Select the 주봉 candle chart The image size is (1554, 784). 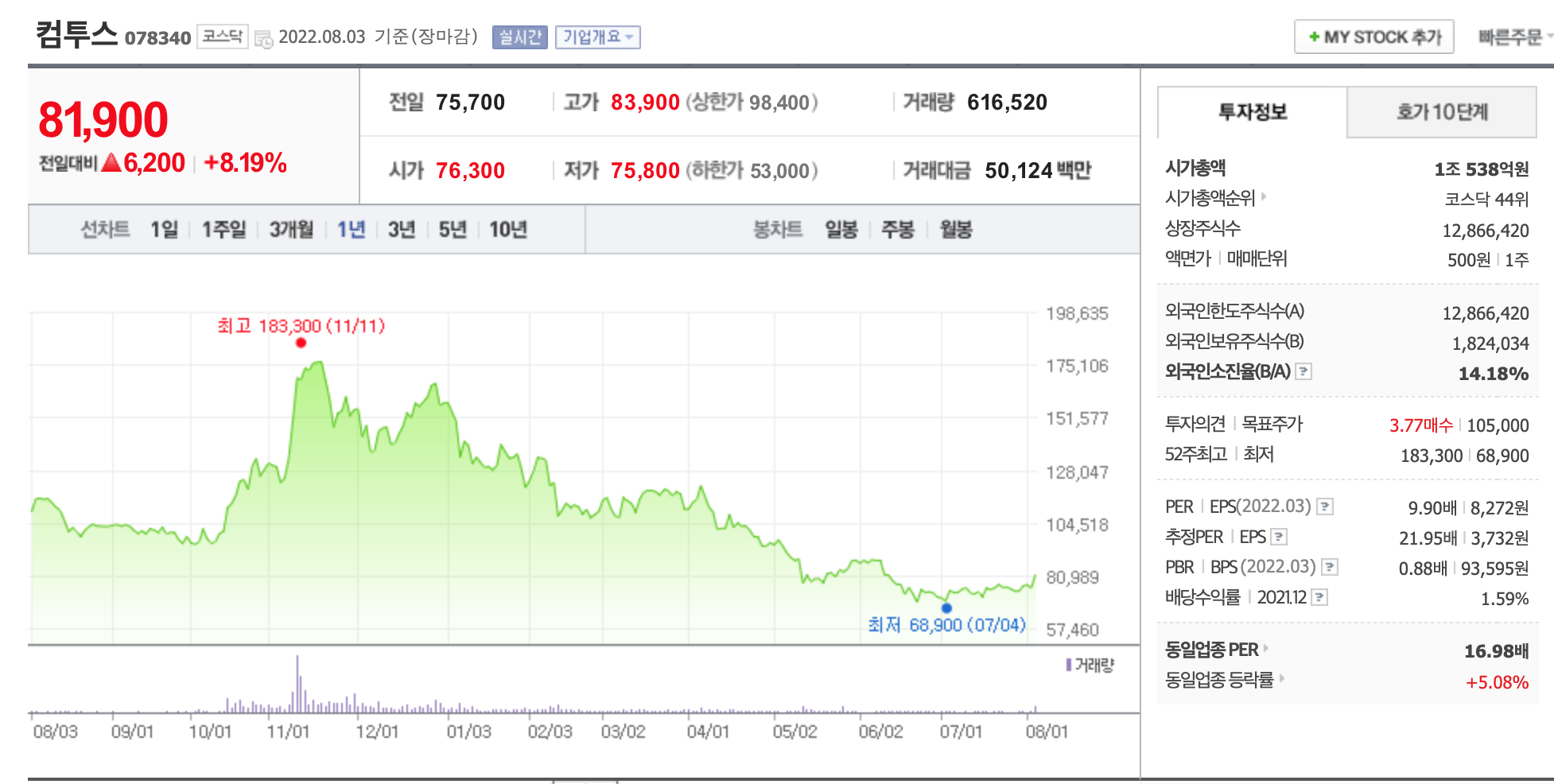click(898, 230)
